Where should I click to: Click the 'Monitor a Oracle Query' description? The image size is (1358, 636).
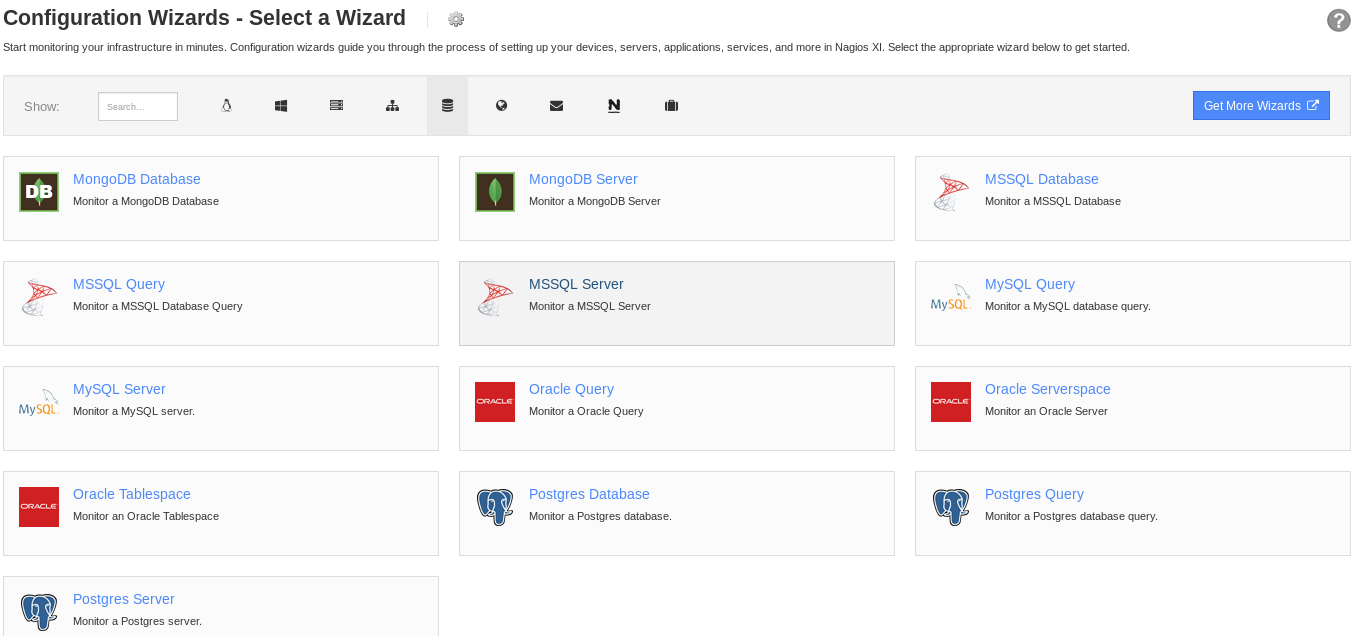coord(586,411)
